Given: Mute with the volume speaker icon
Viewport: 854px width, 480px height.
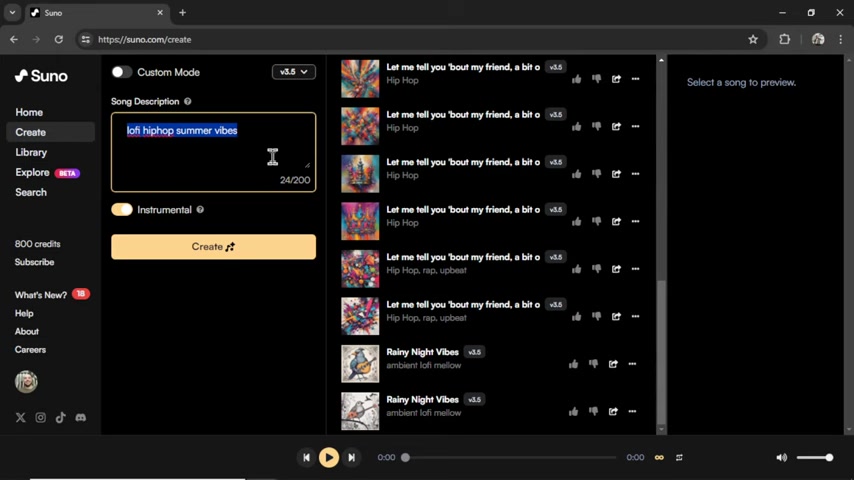Looking at the screenshot, I should tap(782, 458).
